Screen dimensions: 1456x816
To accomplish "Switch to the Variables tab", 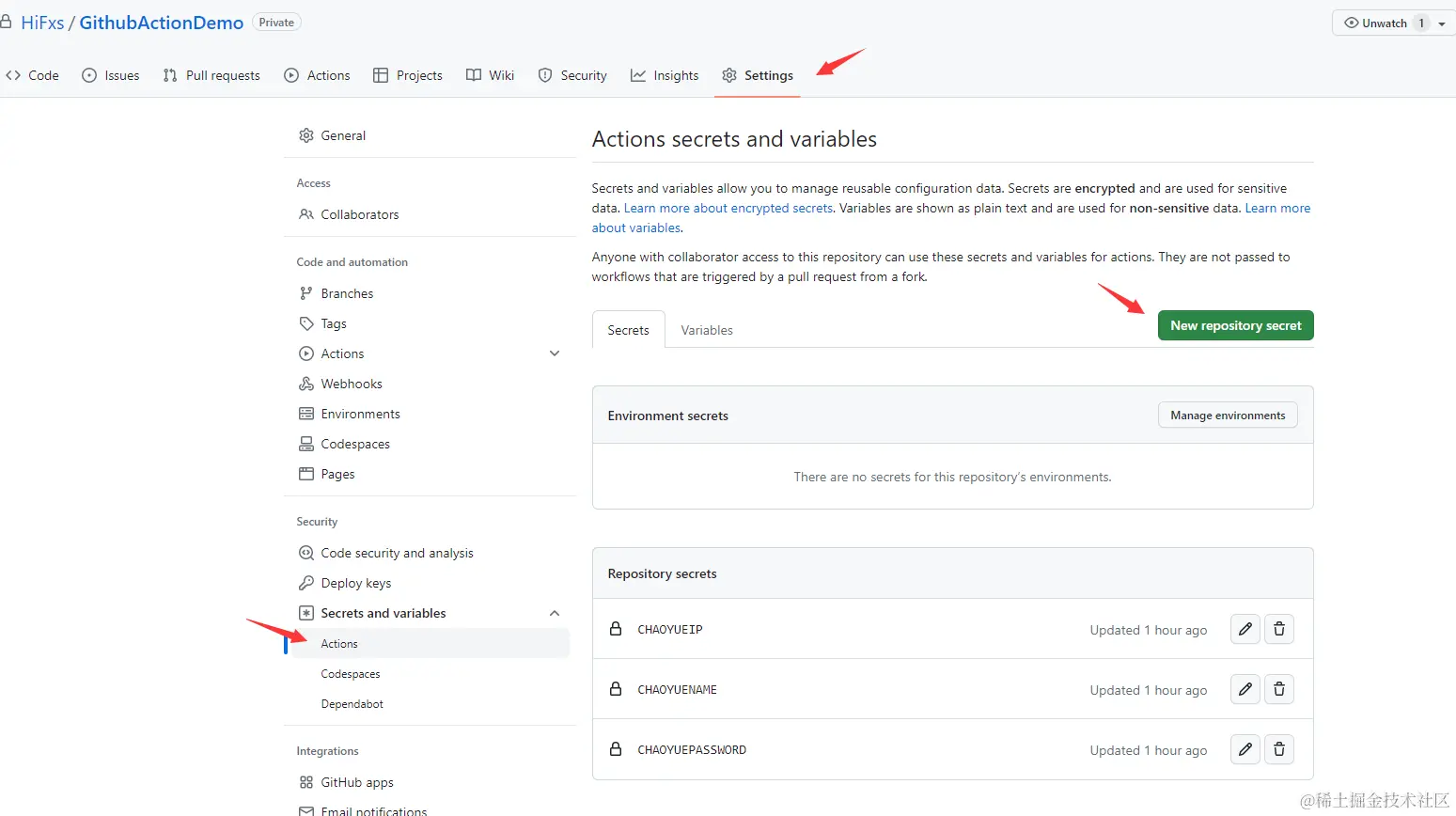I will (x=707, y=330).
